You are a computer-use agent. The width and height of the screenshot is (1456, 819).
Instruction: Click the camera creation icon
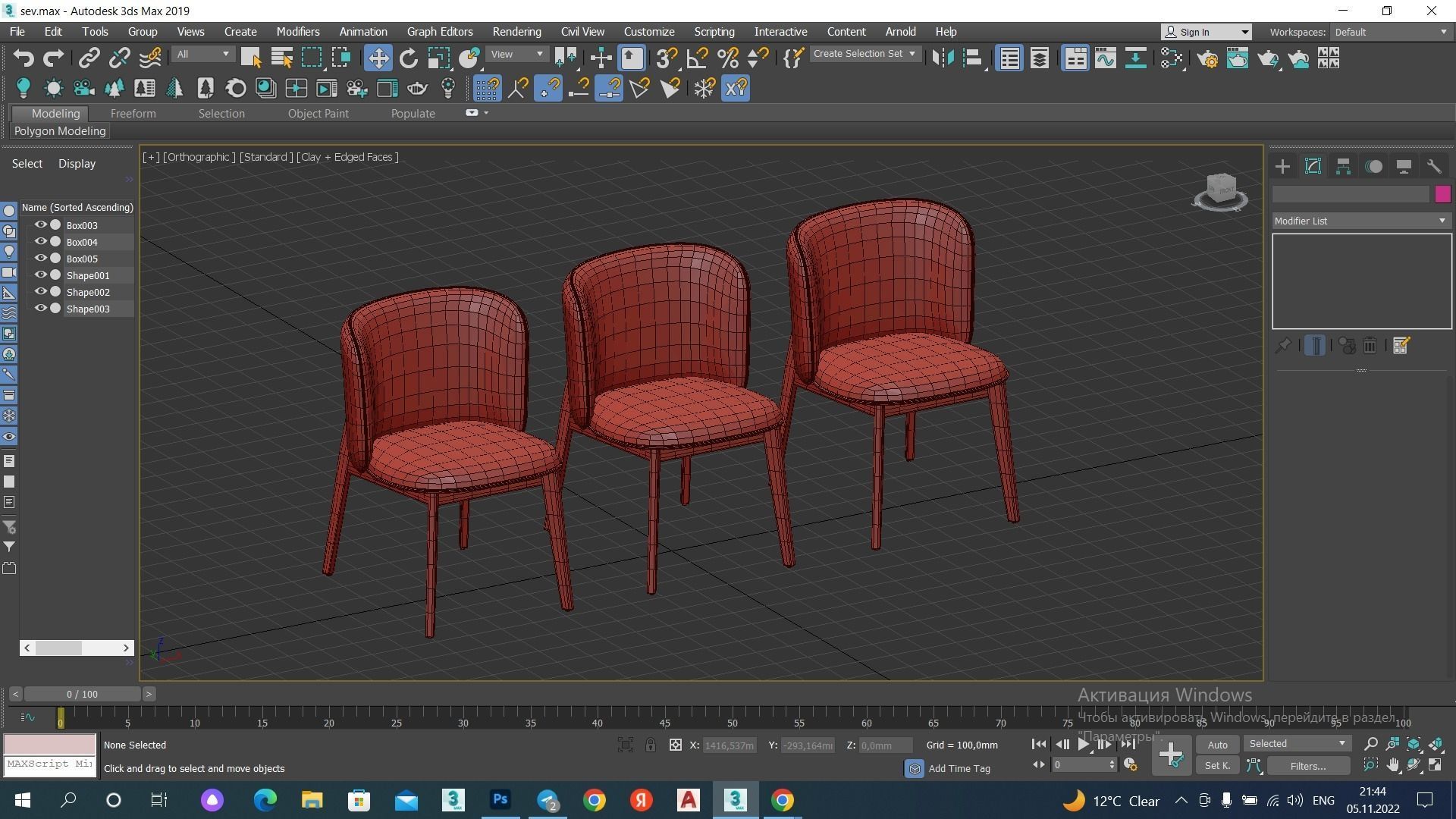pos(83,89)
